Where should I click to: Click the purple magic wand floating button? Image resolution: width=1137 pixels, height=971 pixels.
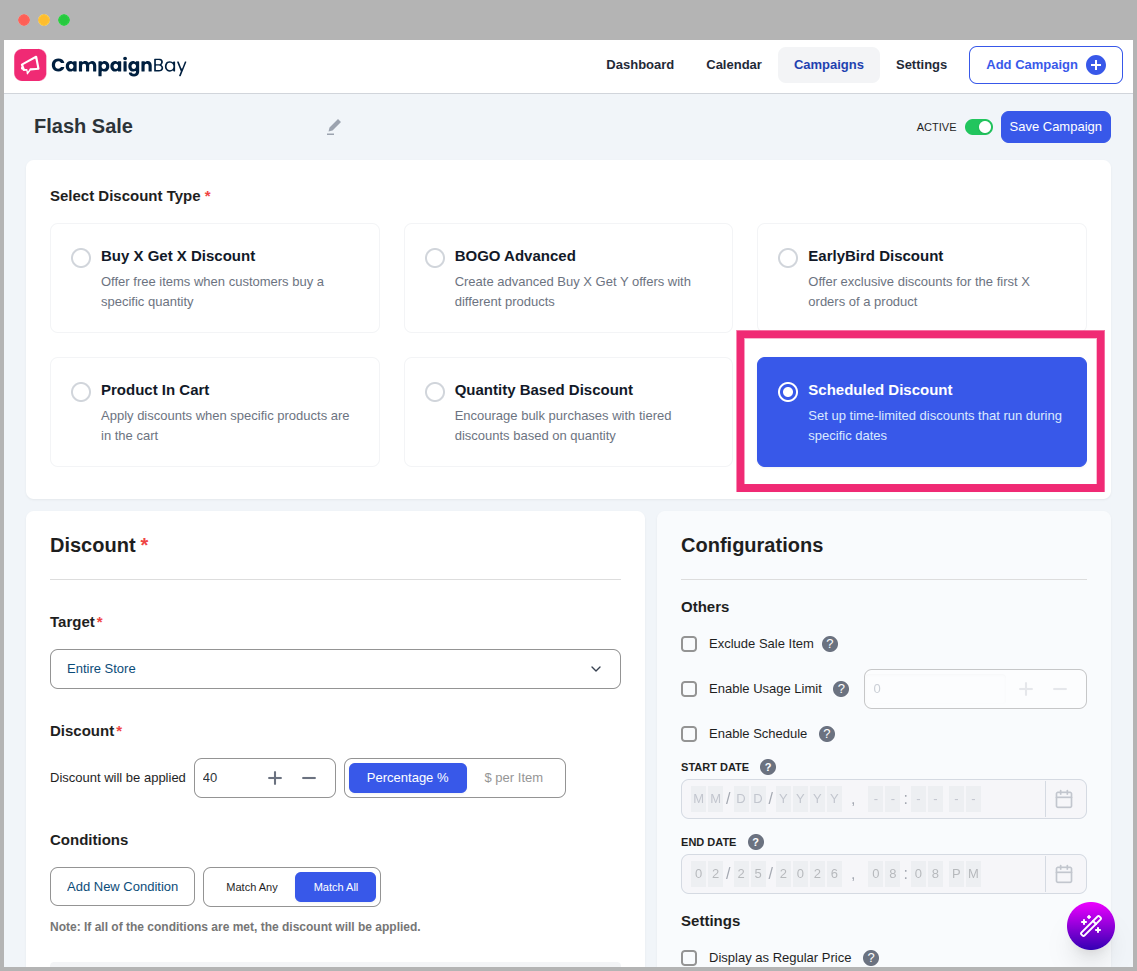(x=1090, y=925)
